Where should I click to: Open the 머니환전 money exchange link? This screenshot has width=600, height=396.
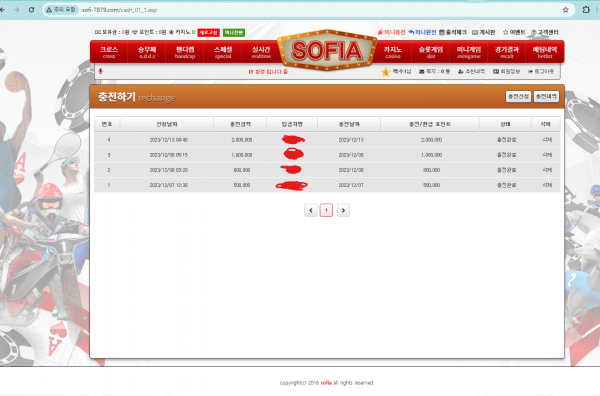(x=422, y=32)
